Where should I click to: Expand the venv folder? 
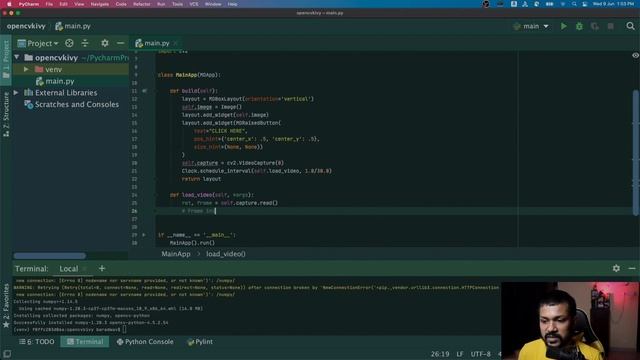pos(27,69)
